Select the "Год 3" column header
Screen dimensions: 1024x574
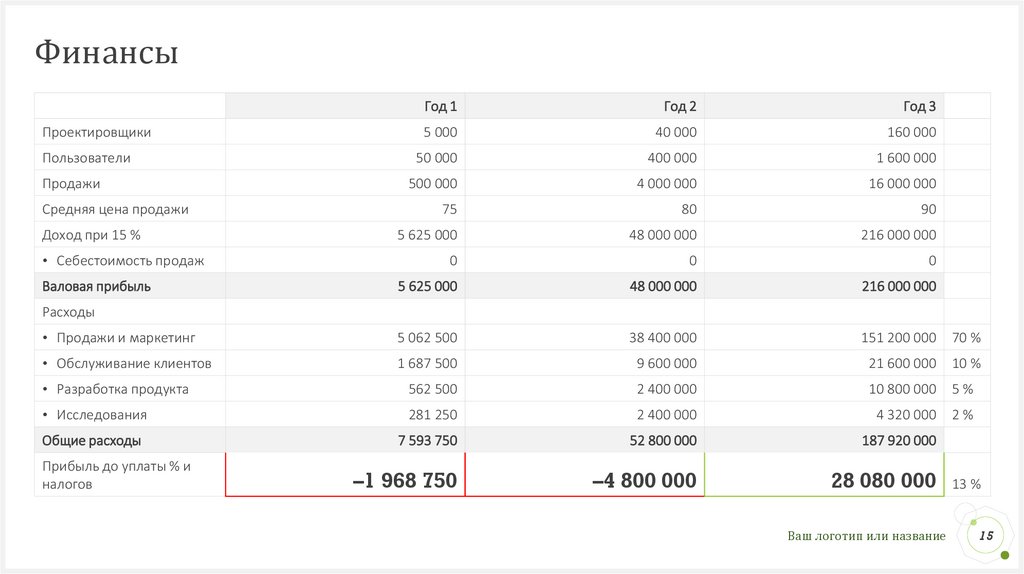tap(920, 106)
